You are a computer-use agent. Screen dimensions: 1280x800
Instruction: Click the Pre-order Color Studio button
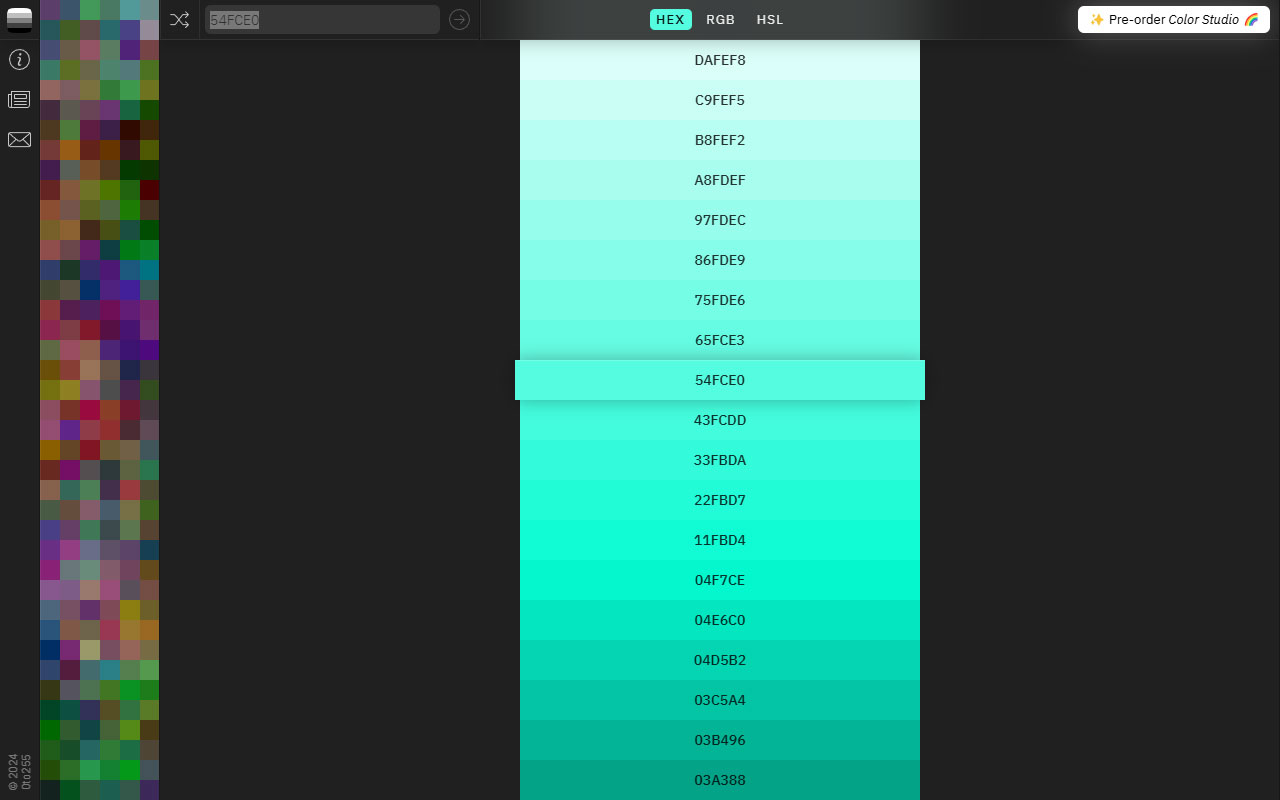point(1173,19)
